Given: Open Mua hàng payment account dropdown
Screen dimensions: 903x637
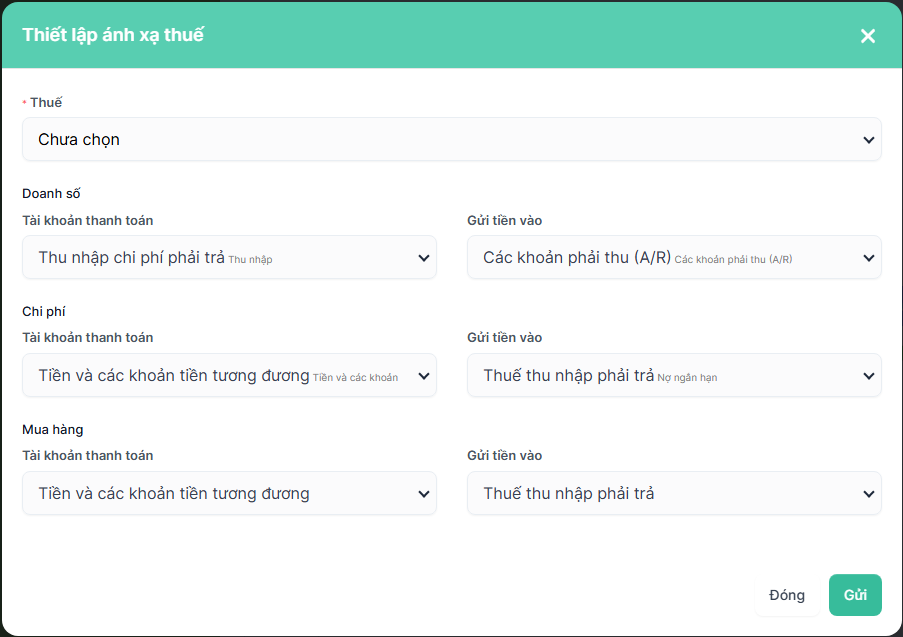Looking at the screenshot, I should click(229, 493).
